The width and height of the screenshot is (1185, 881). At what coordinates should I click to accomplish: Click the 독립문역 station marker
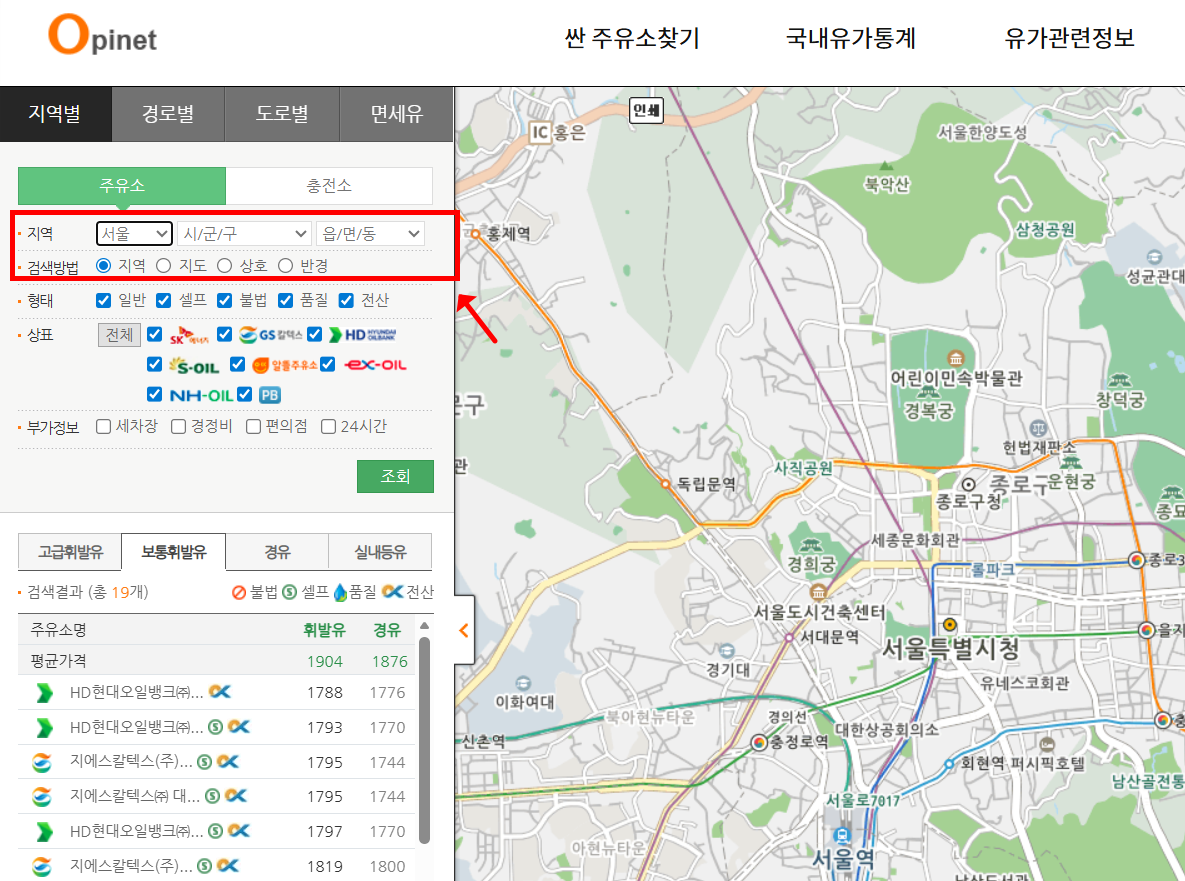(x=665, y=484)
